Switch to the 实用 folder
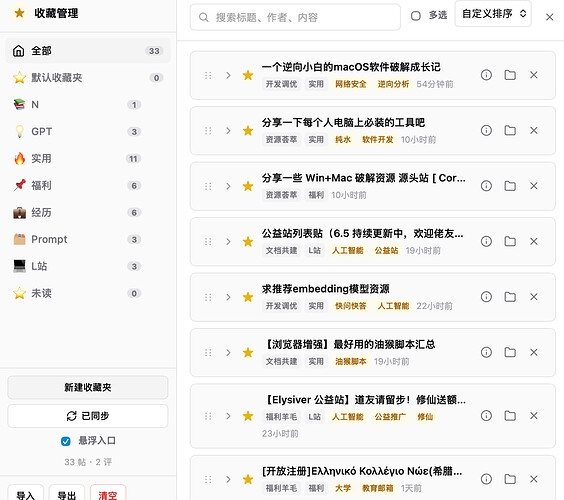This screenshot has width=564, height=500. tap(88, 159)
